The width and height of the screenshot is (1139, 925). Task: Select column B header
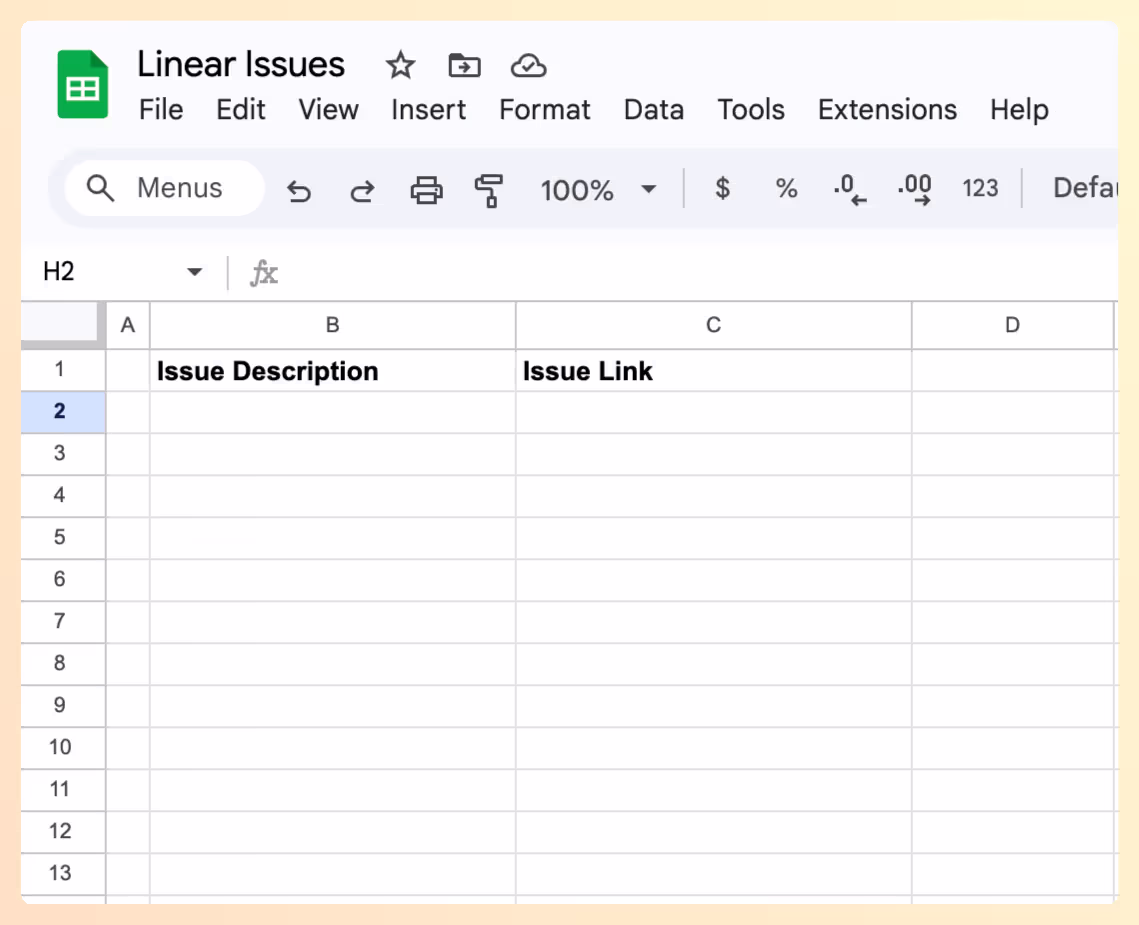333,325
